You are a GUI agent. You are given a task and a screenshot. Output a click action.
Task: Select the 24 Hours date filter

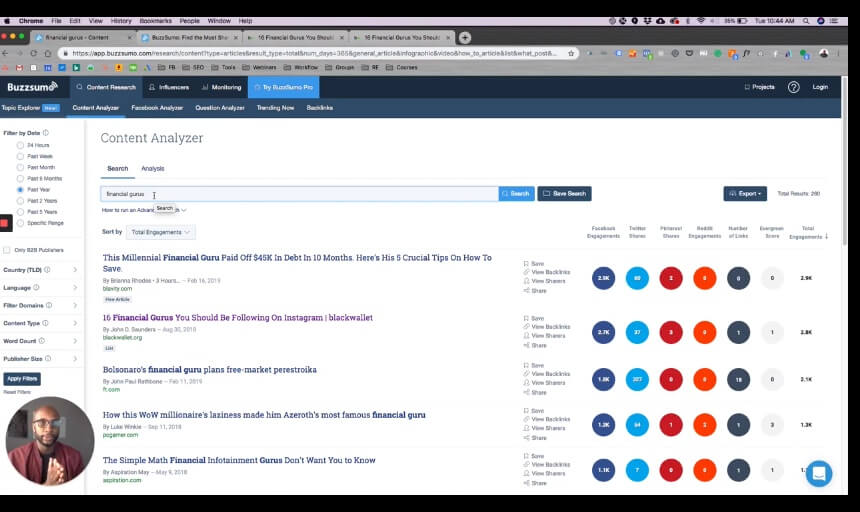tap(20, 145)
